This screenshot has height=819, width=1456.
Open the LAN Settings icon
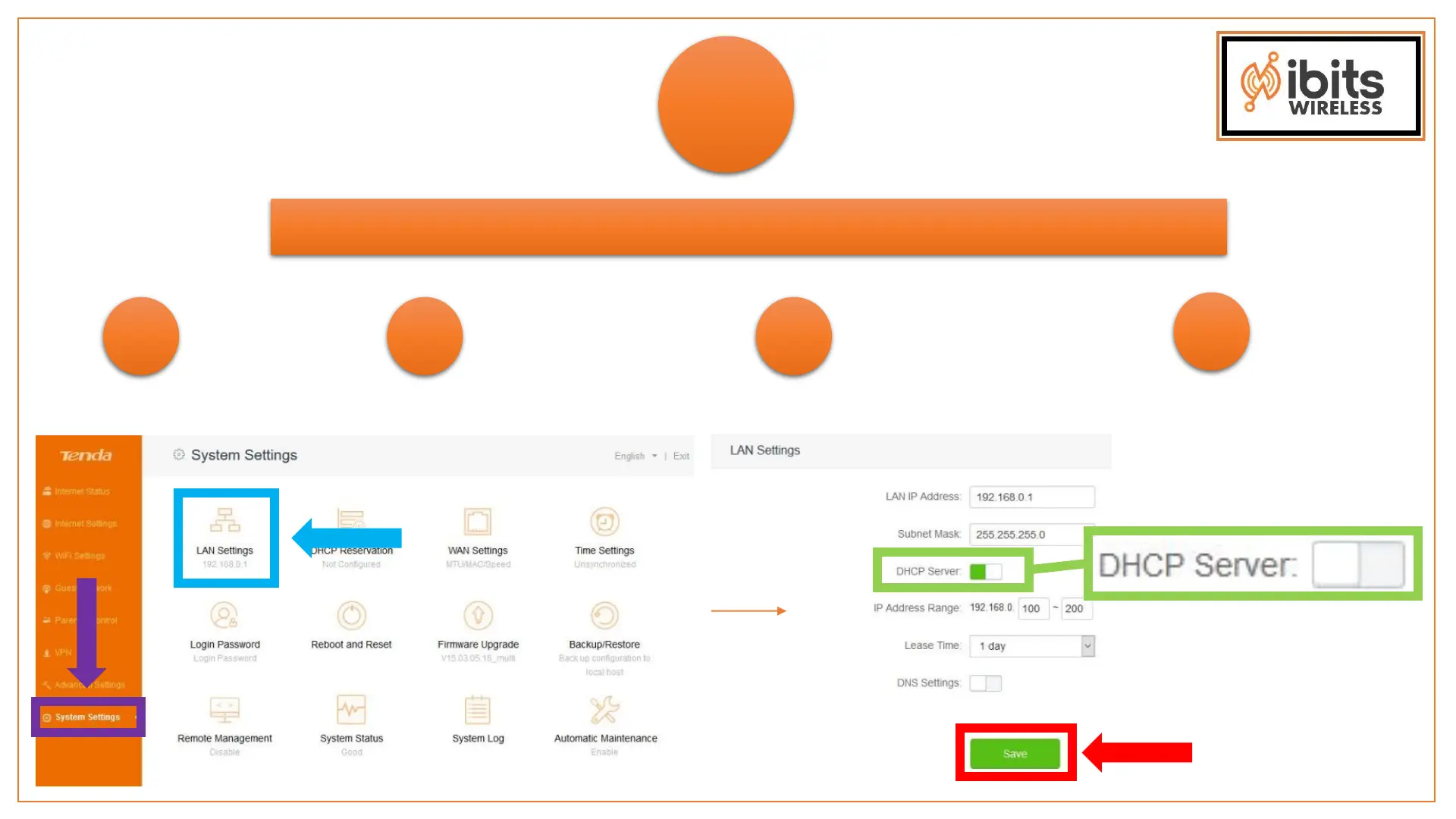225,521
